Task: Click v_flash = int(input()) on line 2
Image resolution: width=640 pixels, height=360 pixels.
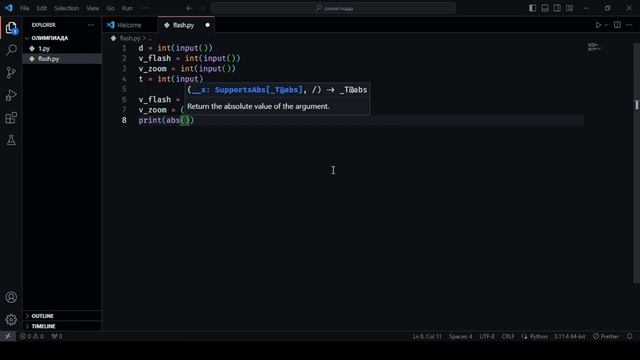Action: [189, 58]
